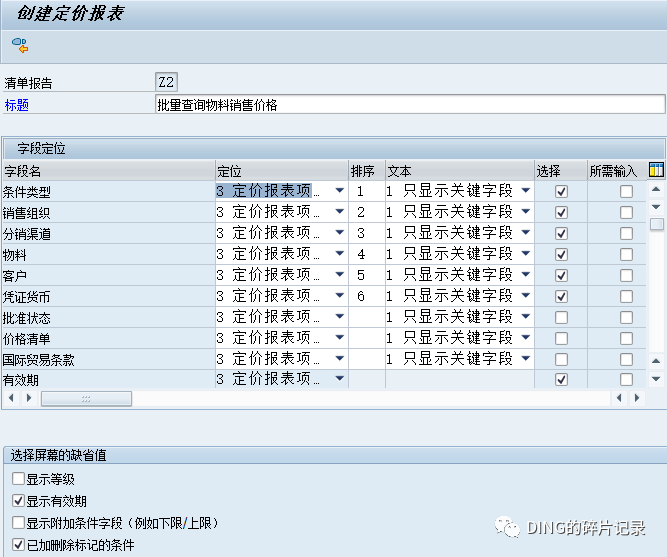Image resolution: width=667 pixels, height=557 pixels.
Task: Check 选择 checkbox for 价格清单
Action: (562, 338)
